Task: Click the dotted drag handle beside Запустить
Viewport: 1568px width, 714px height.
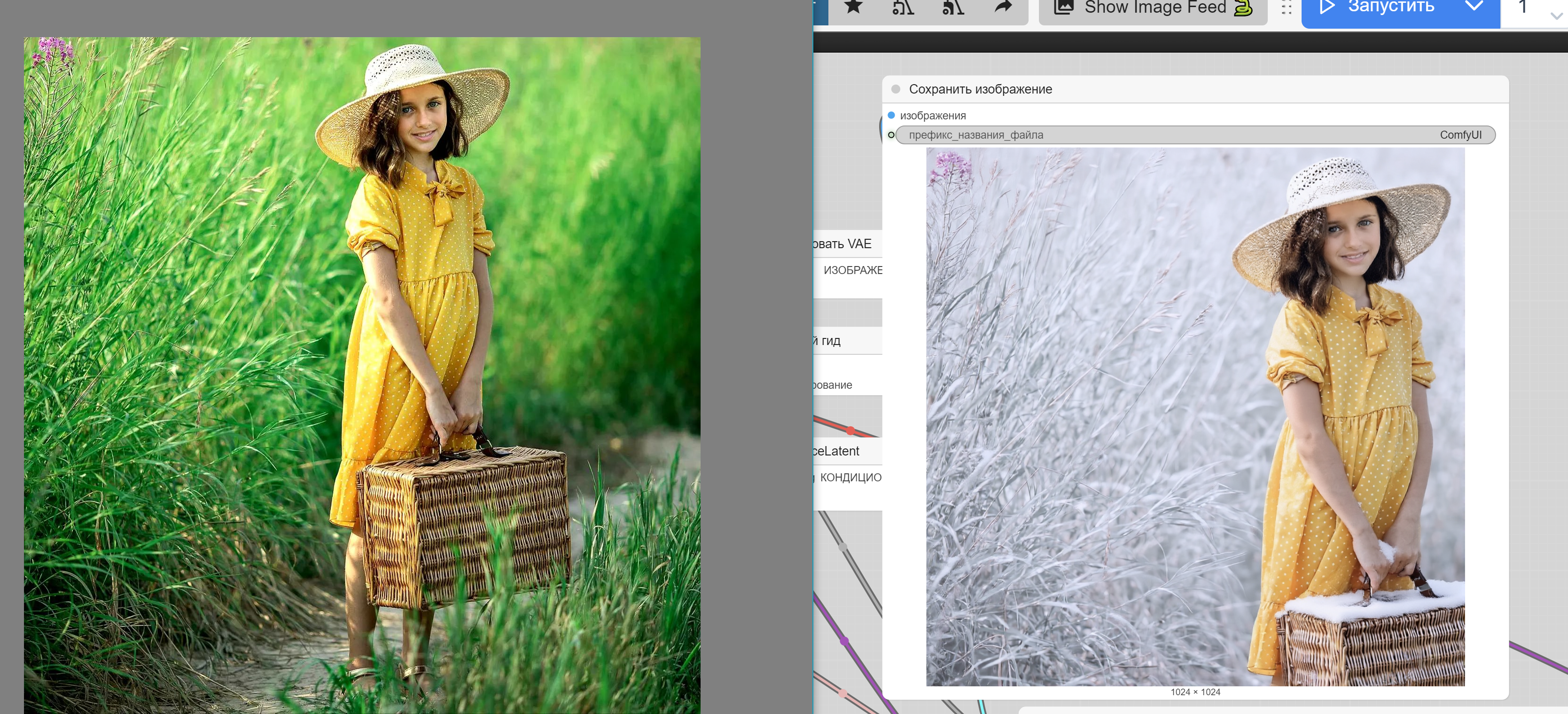Action: click(1286, 8)
